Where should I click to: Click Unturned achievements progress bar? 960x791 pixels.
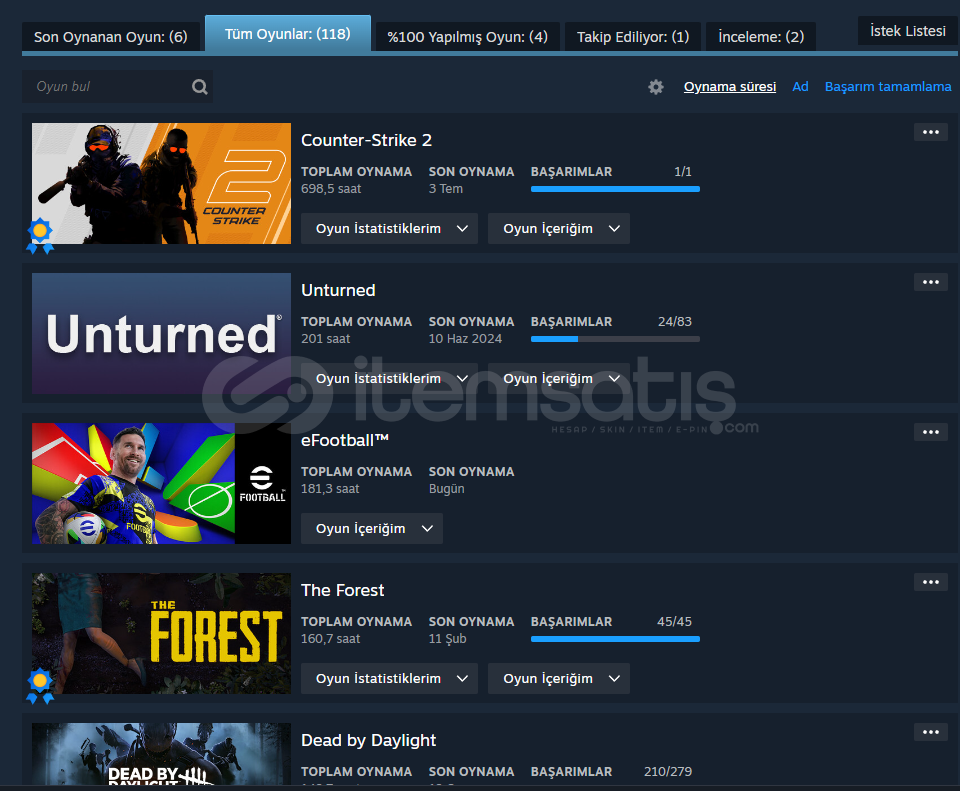click(x=615, y=339)
